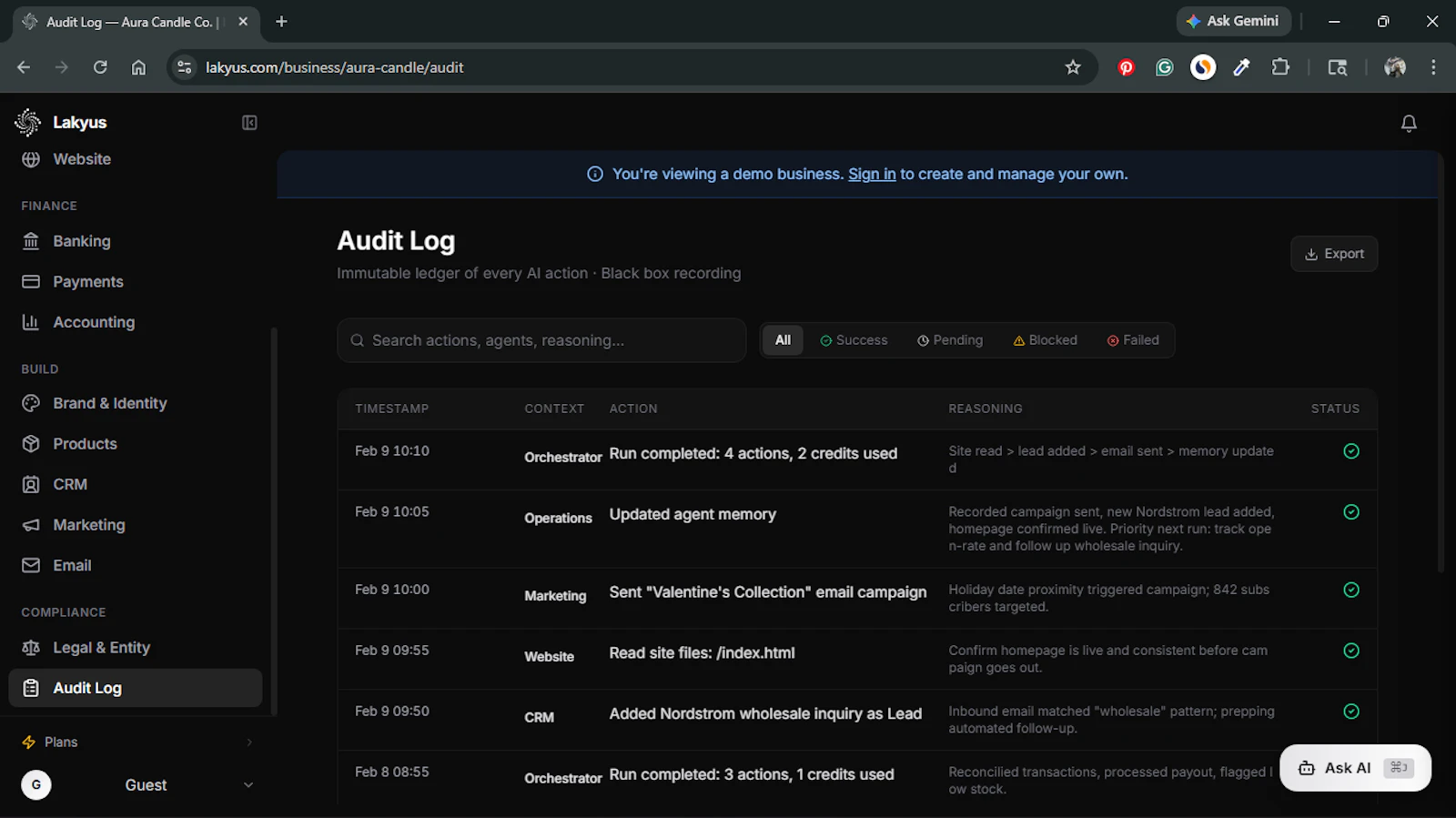Screen dimensions: 1456x818
Task: Open the Products page
Action: (136, 444)
